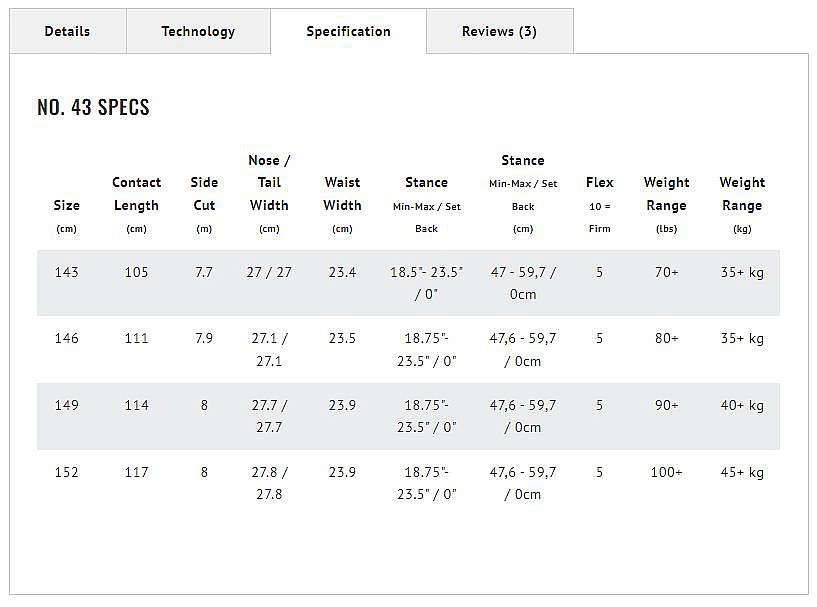
Task: Click the NO. 43 SPECS heading
Action: point(93,107)
